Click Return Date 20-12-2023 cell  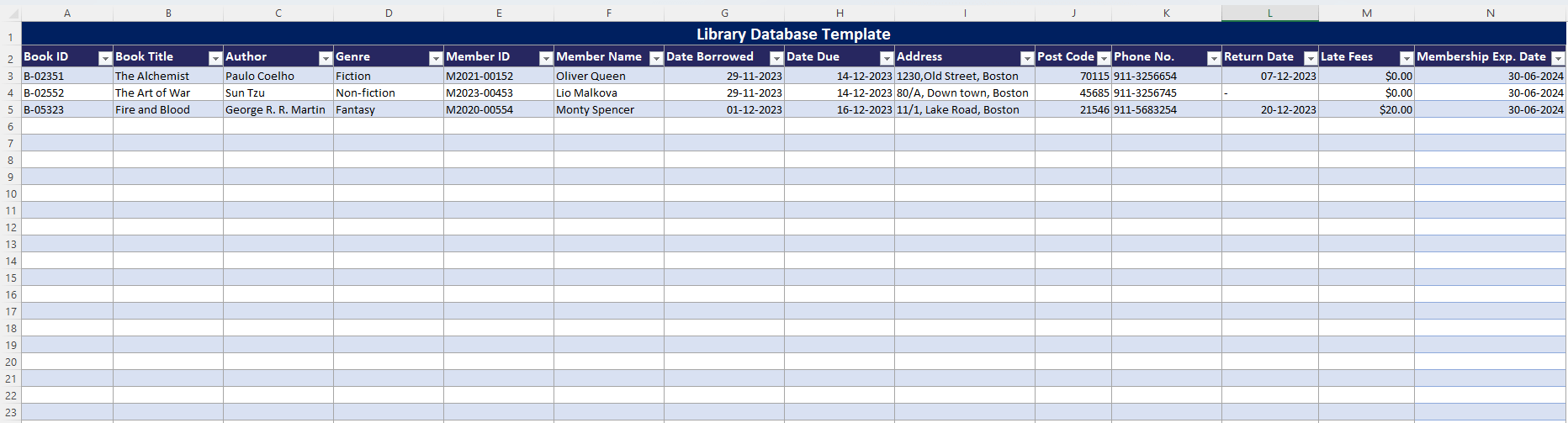[x=1270, y=109]
